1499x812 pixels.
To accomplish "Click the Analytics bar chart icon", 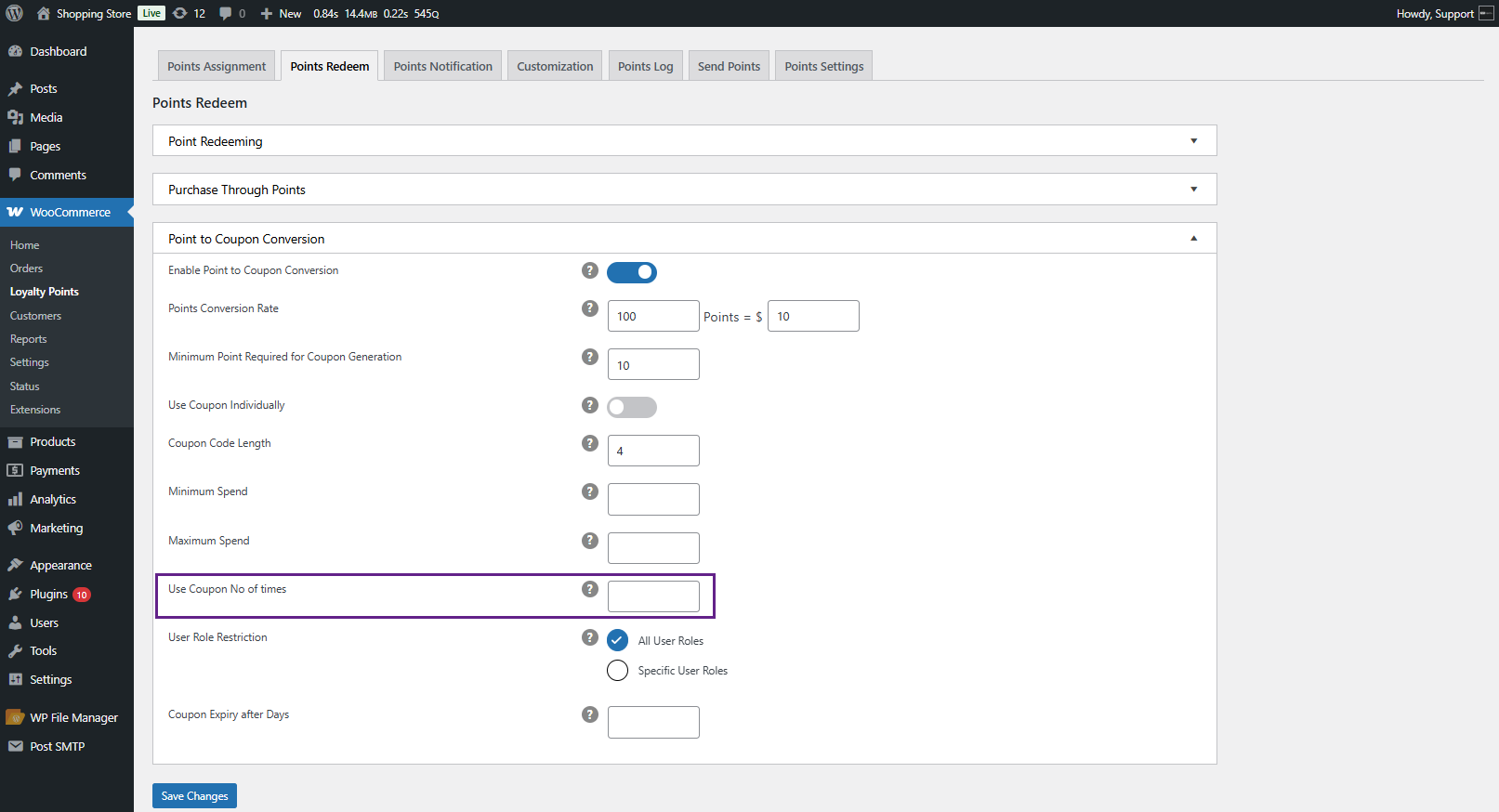I will tap(15, 499).
